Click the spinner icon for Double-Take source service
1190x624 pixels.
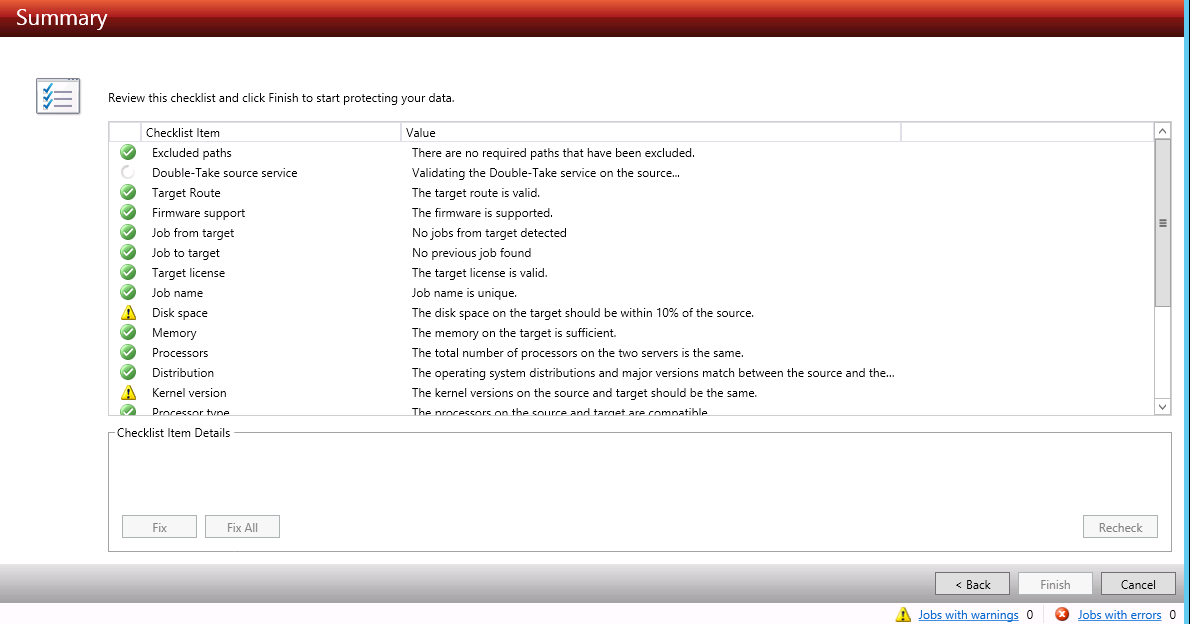click(x=128, y=172)
